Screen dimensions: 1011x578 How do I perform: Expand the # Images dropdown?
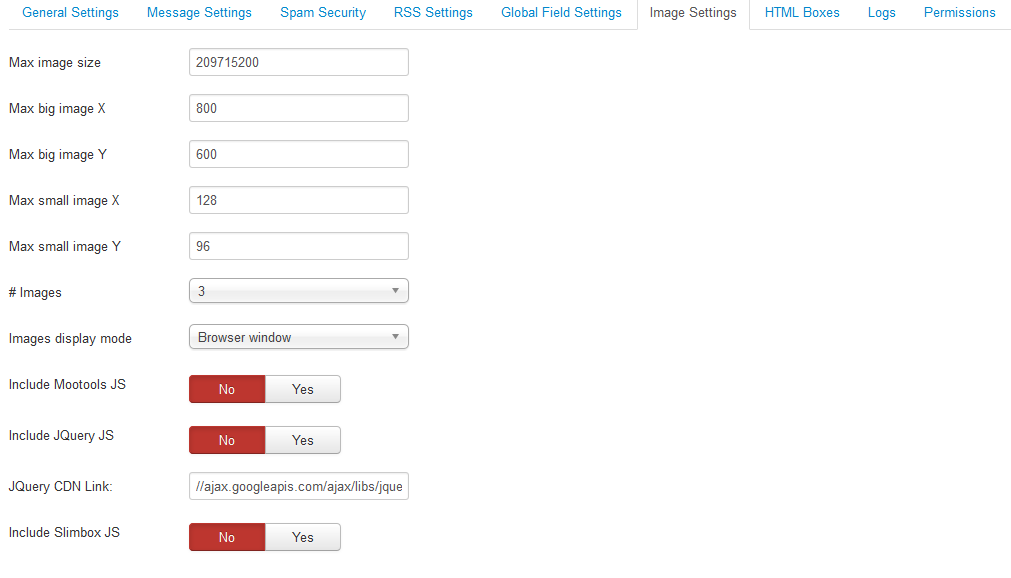298,291
